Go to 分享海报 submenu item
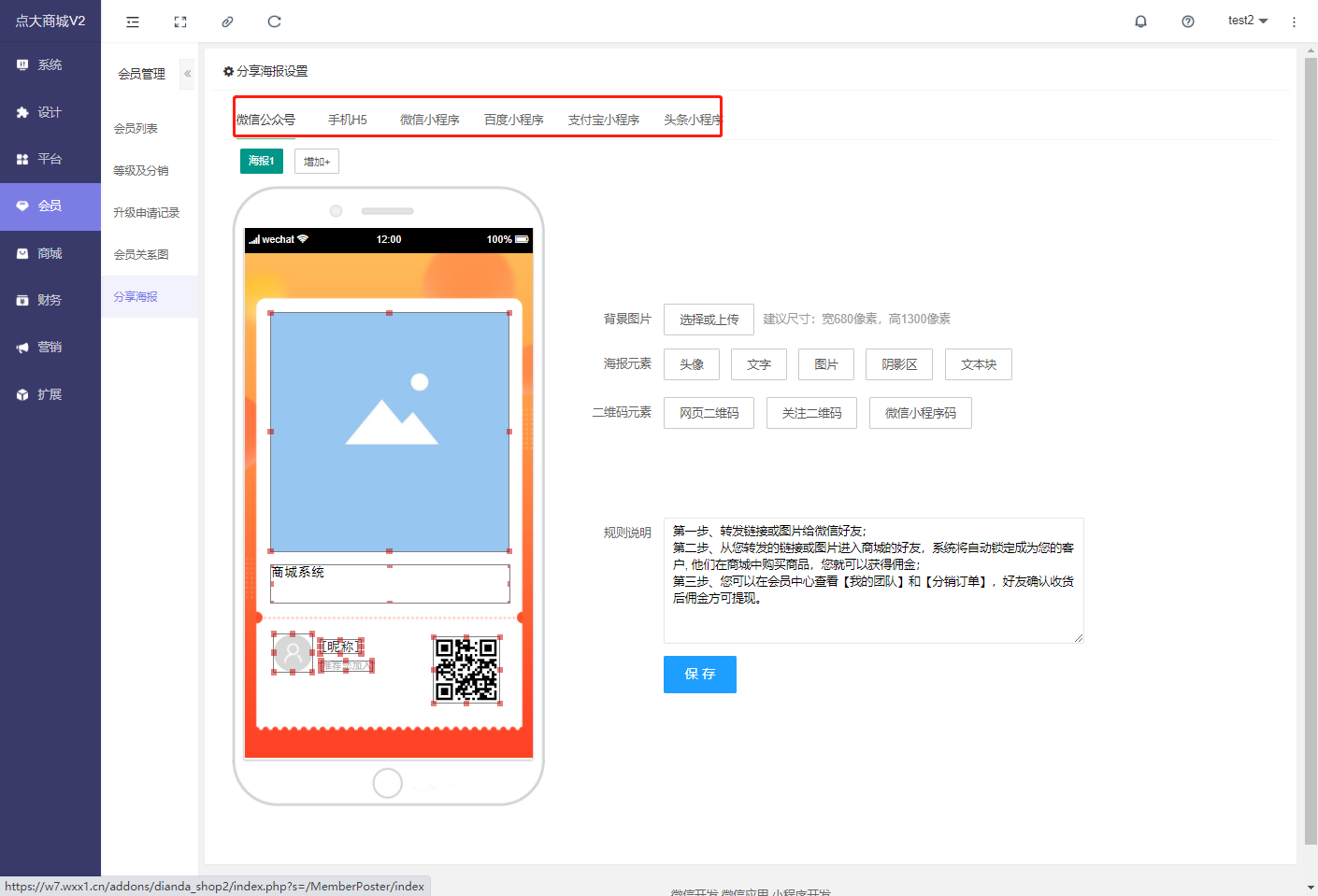The height and width of the screenshot is (896, 1318). (150, 297)
